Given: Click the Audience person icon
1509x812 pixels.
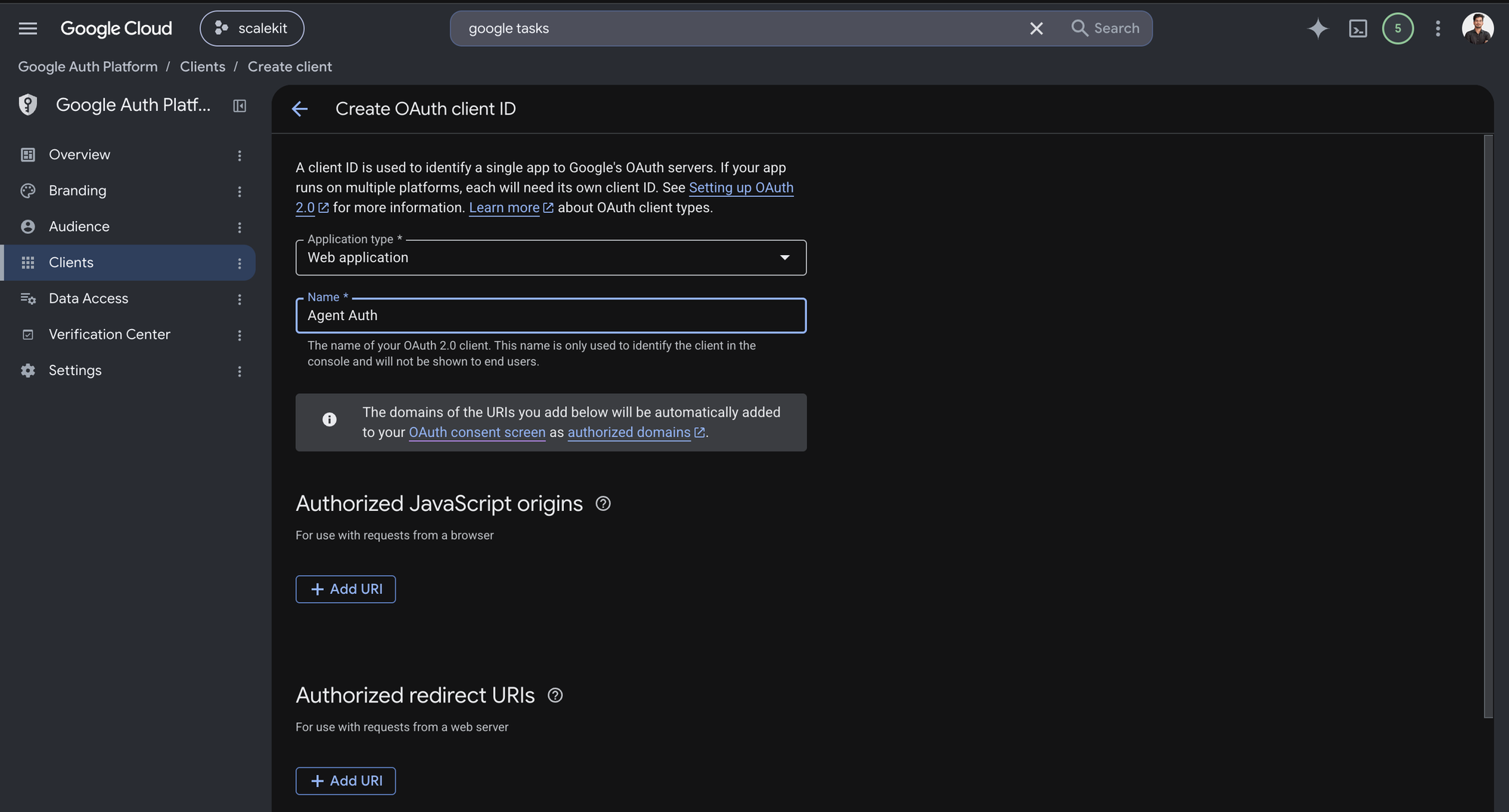Looking at the screenshot, I should click(x=28, y=226).
